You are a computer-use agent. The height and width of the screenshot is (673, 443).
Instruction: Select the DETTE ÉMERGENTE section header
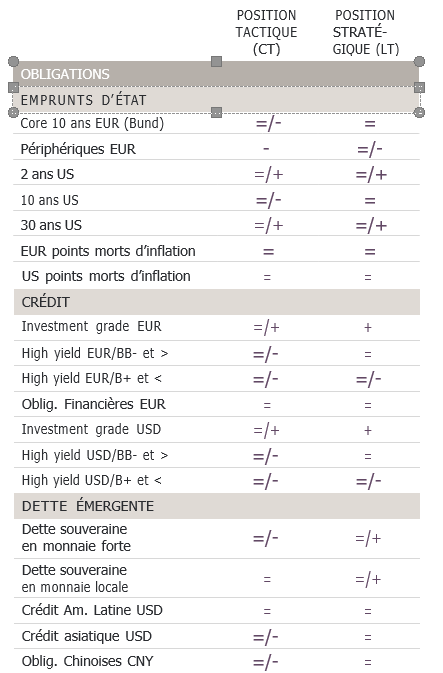pyautogui.click(x=217, y=506)
